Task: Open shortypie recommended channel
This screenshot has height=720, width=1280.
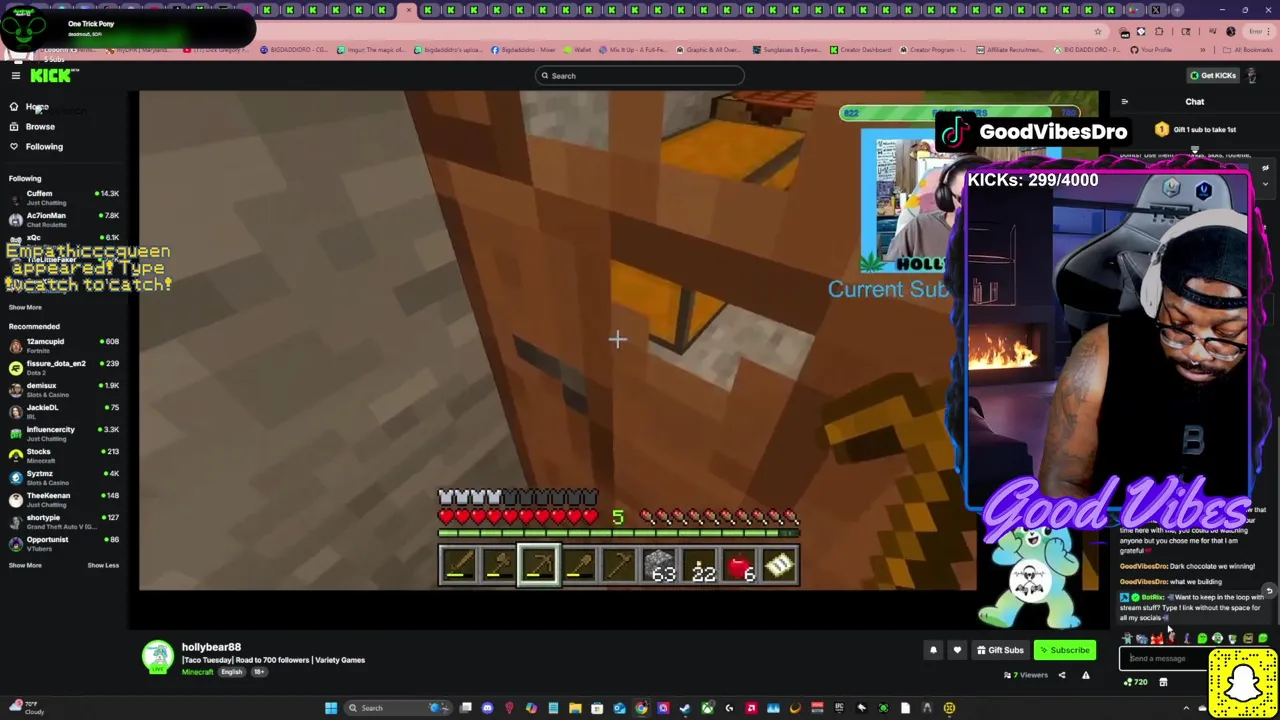Action: pos(62,521)
